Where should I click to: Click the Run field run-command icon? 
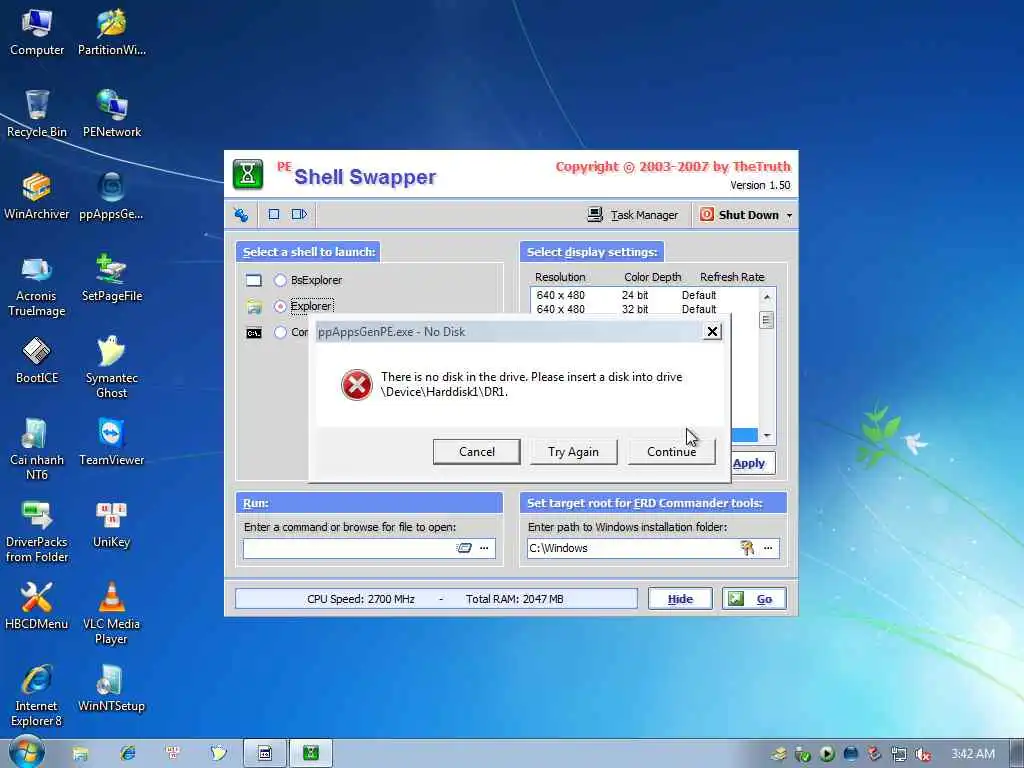tap(464, 548)
